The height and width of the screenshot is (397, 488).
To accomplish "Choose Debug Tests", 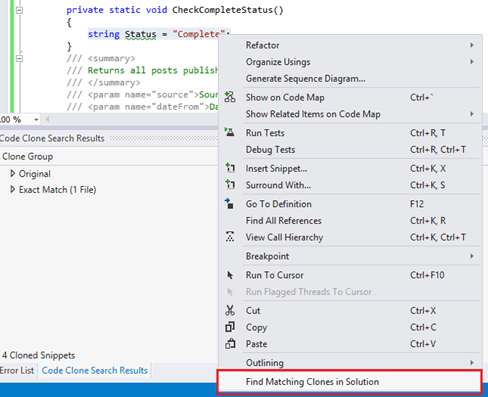I will point(350,150).
